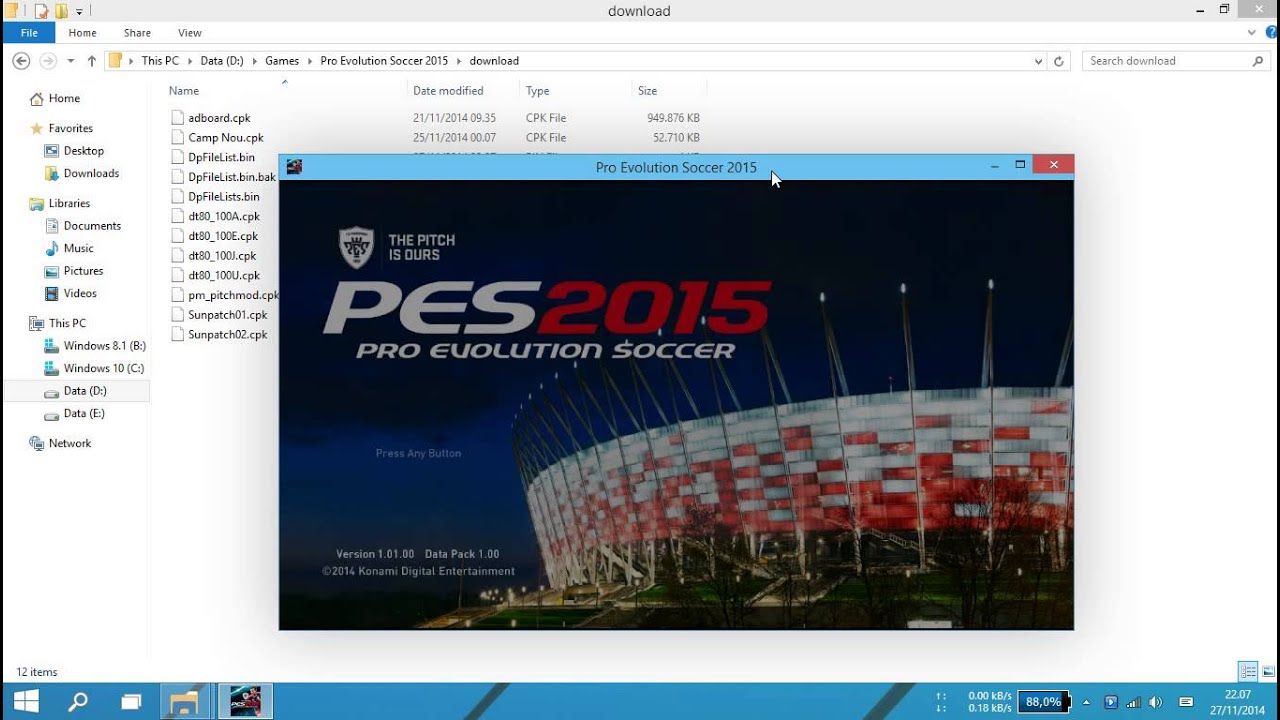Open Network in navigation pane
This screenshot has width=1280, height=720.
point(69,443)
